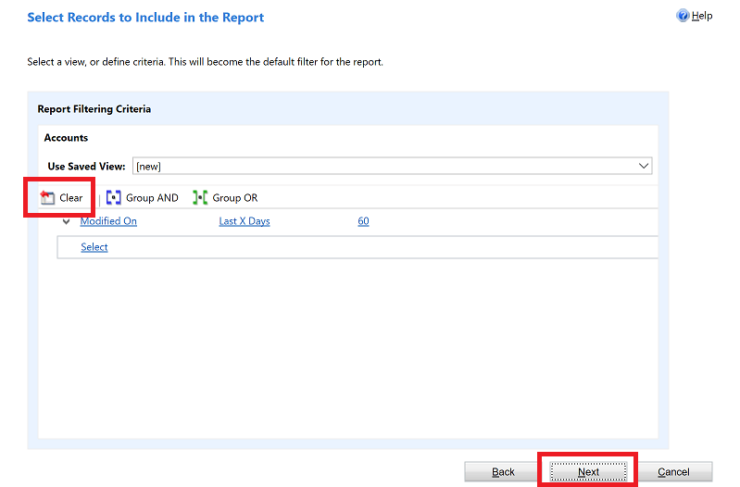
Task: Click the Accounts section heading
Action: pos(66,138)
